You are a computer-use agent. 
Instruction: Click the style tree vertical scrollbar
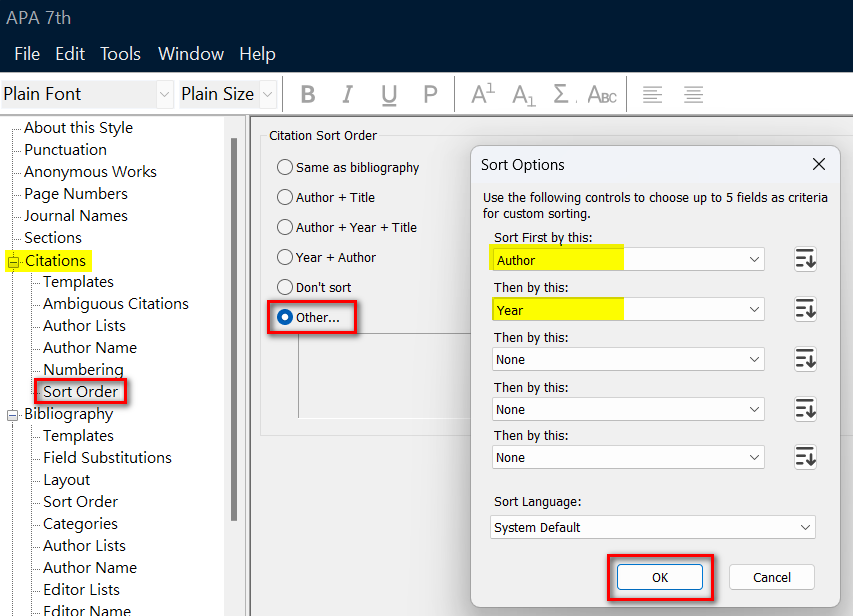[x=234, y=329]
